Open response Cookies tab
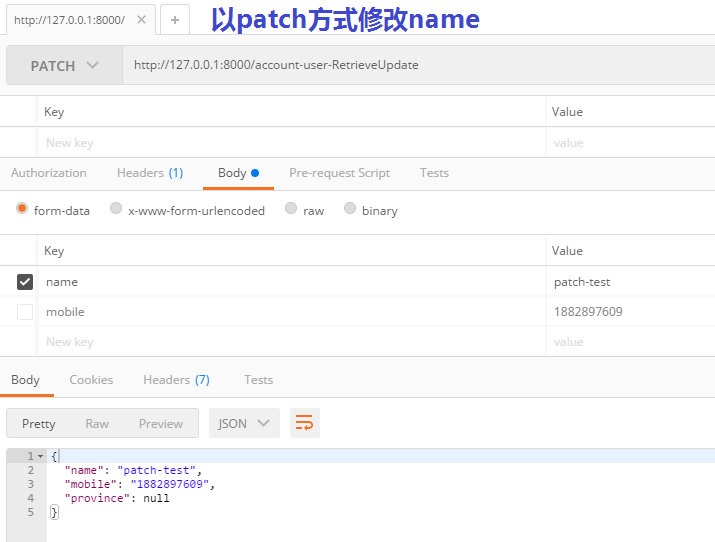 pos(91,380)
